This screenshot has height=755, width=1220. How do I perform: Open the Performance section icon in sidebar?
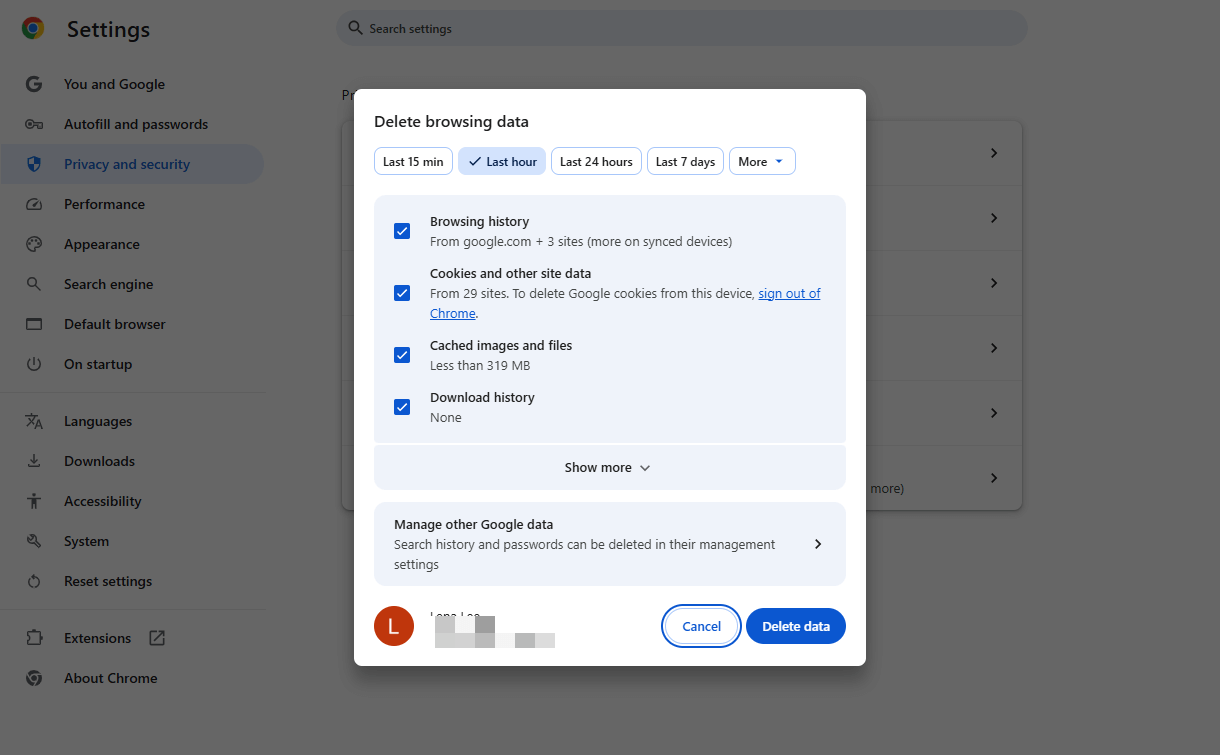tap(34, 204)
